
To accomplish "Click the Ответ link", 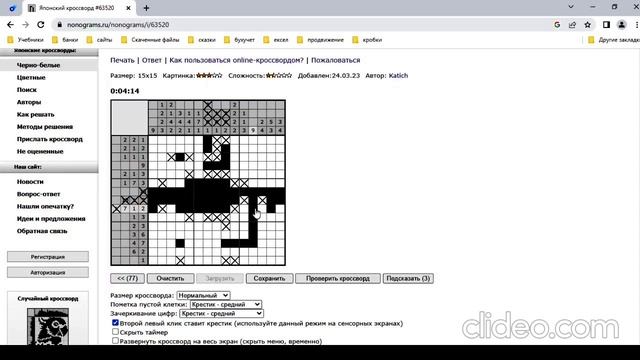I will (151, 60).
